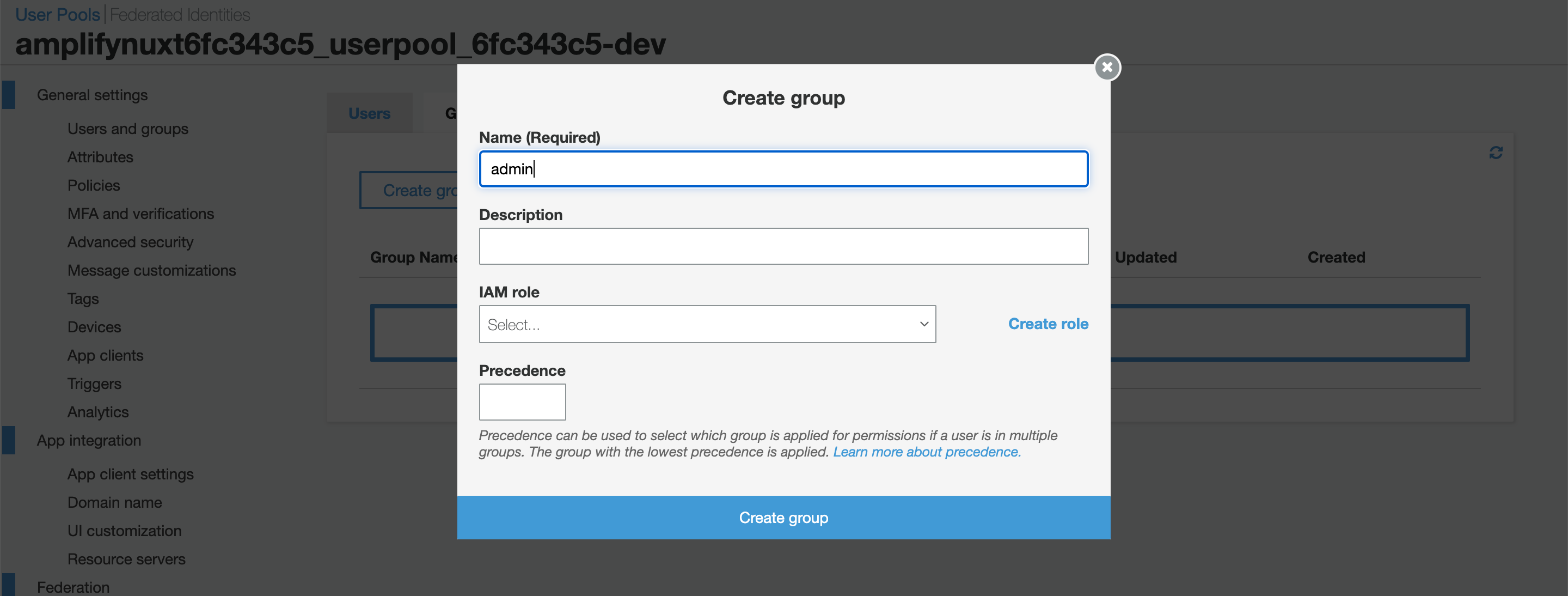Open Policies in sidebar
The width and height of the screenshot is (1568, 596).
94,186
